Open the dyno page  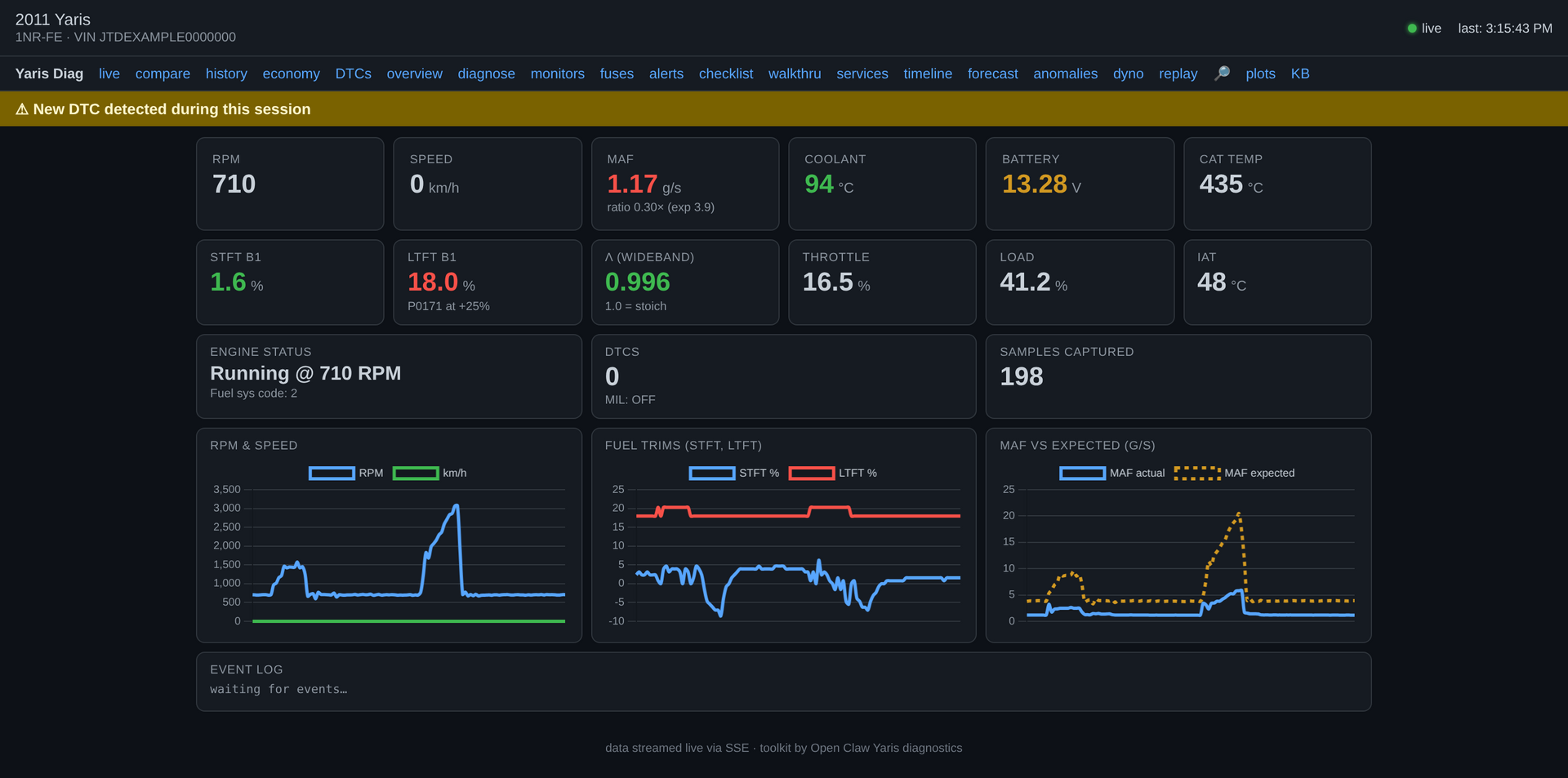click(x=1128, y=73)
